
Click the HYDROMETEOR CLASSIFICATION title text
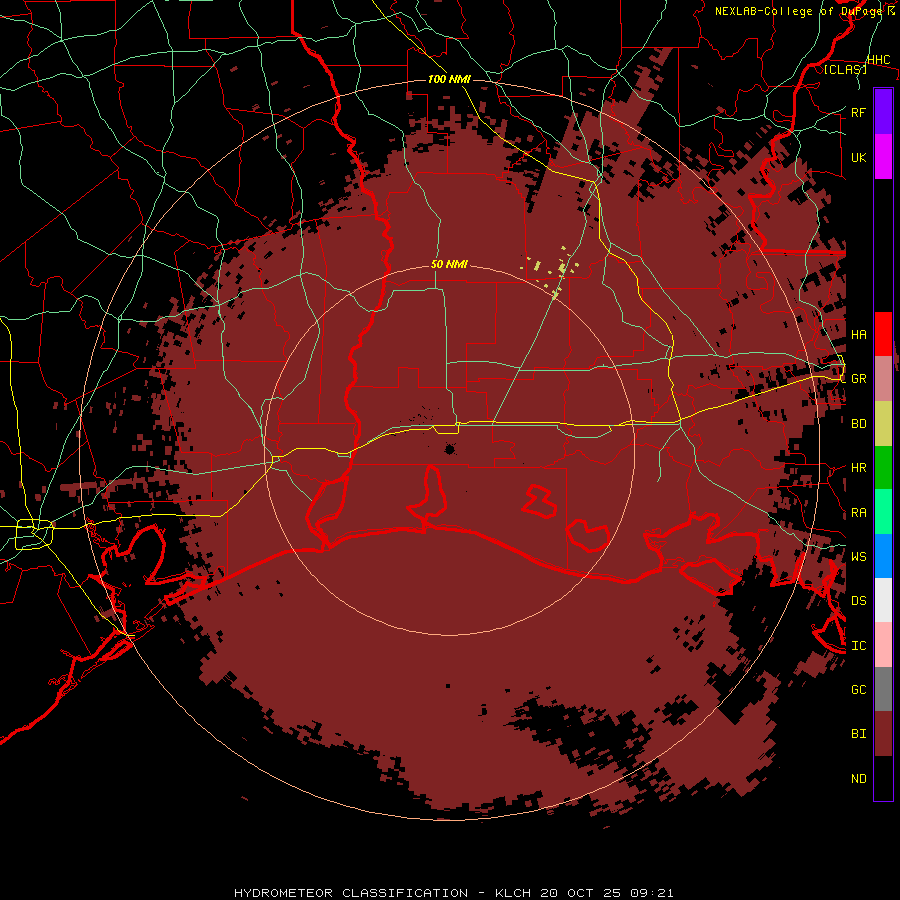coord(351,893)
